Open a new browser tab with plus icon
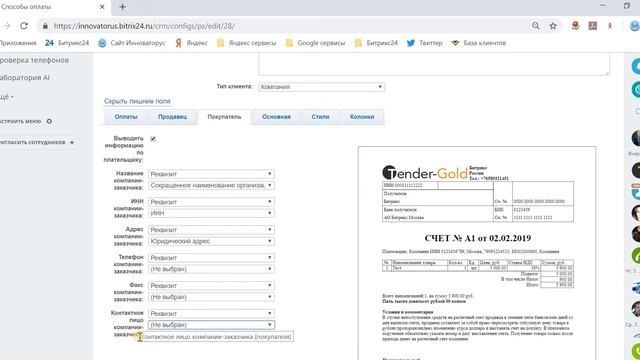 pos(122,7)
